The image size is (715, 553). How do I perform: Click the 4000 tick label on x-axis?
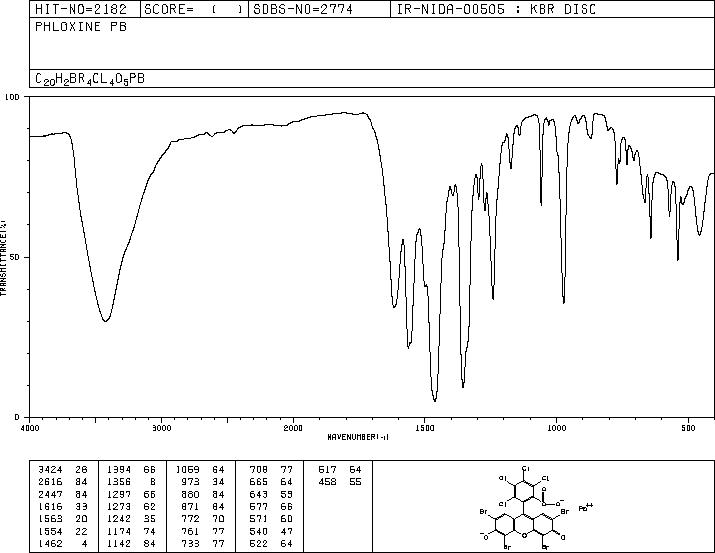point(30,428)
